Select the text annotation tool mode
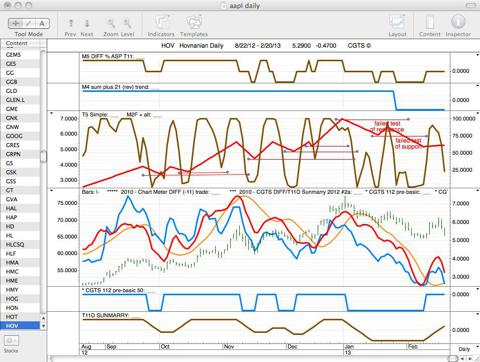The width and height of the screenshot is (480, 362). pyautogui.click(x=42, y=23)
